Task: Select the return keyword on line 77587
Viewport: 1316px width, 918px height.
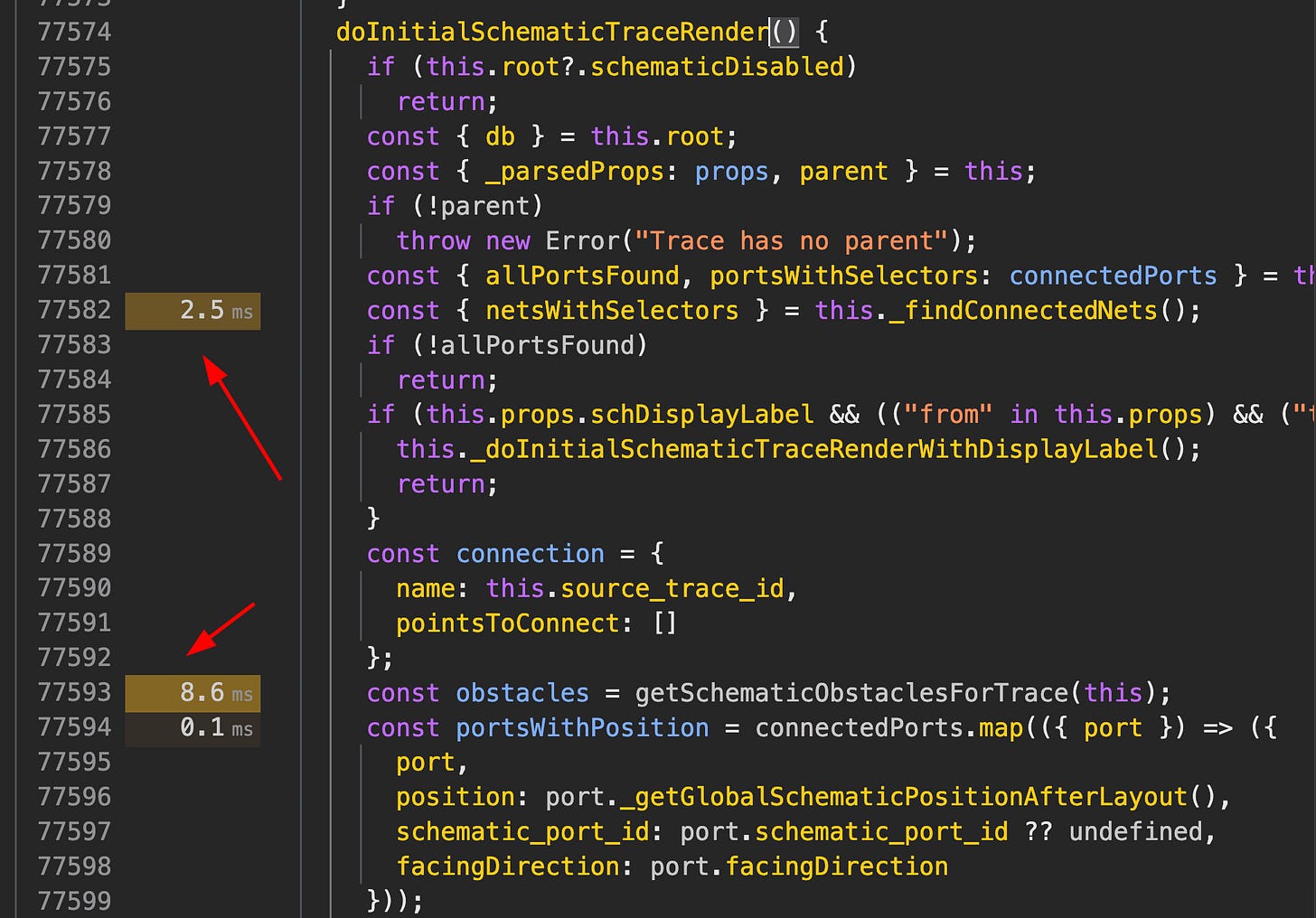Action: [x=440, y=484]
